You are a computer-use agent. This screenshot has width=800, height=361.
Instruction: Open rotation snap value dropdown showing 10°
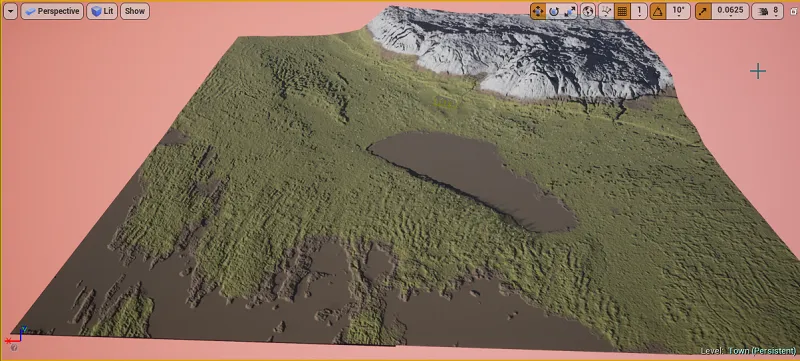tap(678, 11)
